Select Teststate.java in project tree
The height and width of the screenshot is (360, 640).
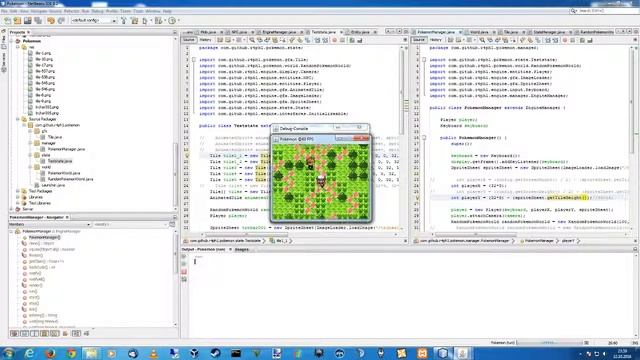click(60, 161)
